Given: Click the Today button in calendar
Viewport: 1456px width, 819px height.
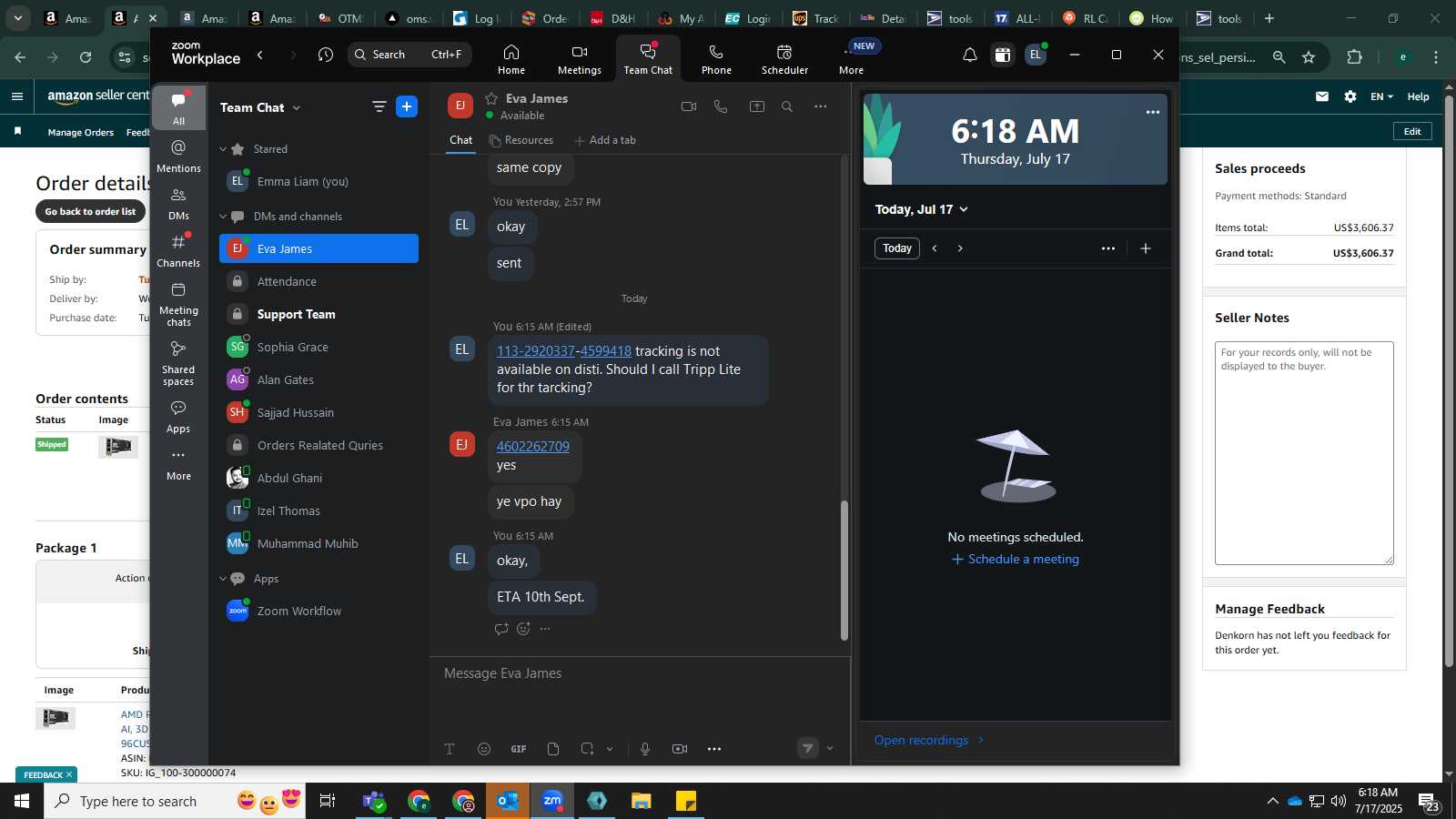Looking at the screenshot, I should [897, 248].
